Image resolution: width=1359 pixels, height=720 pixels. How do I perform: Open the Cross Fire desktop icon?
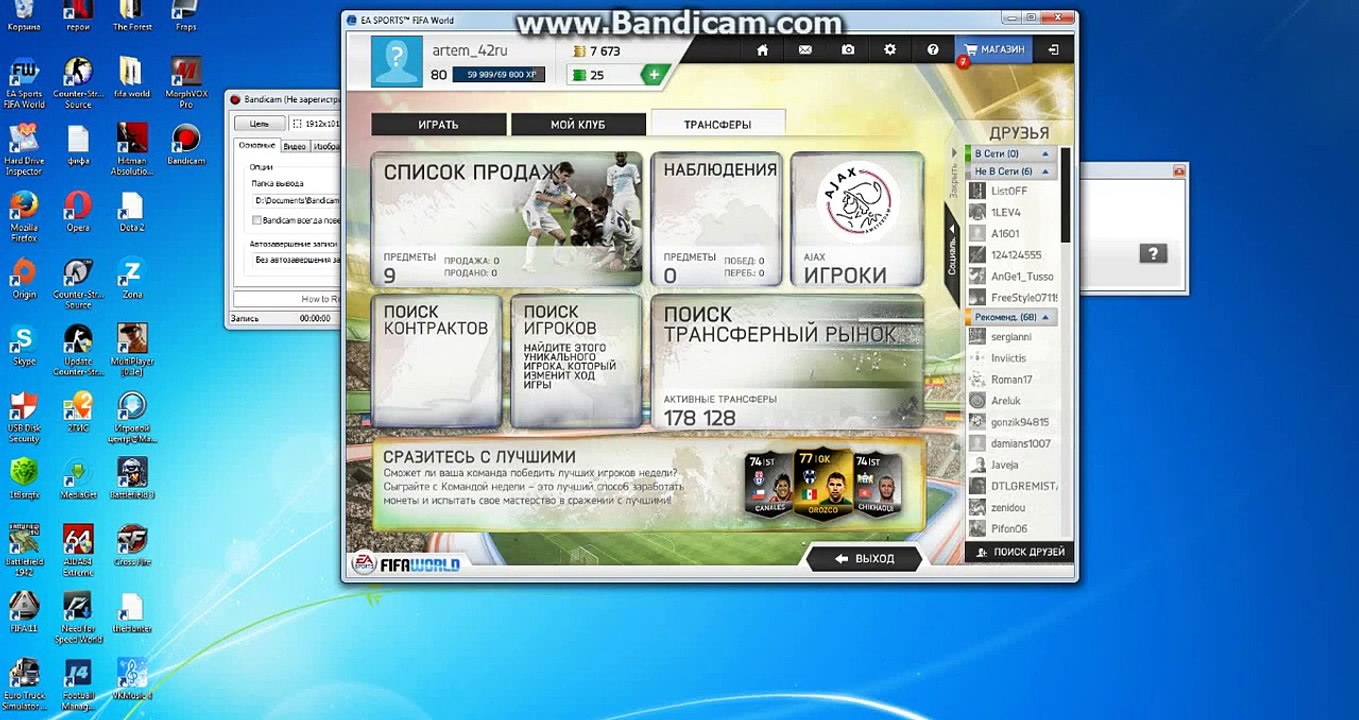point(131,545)
